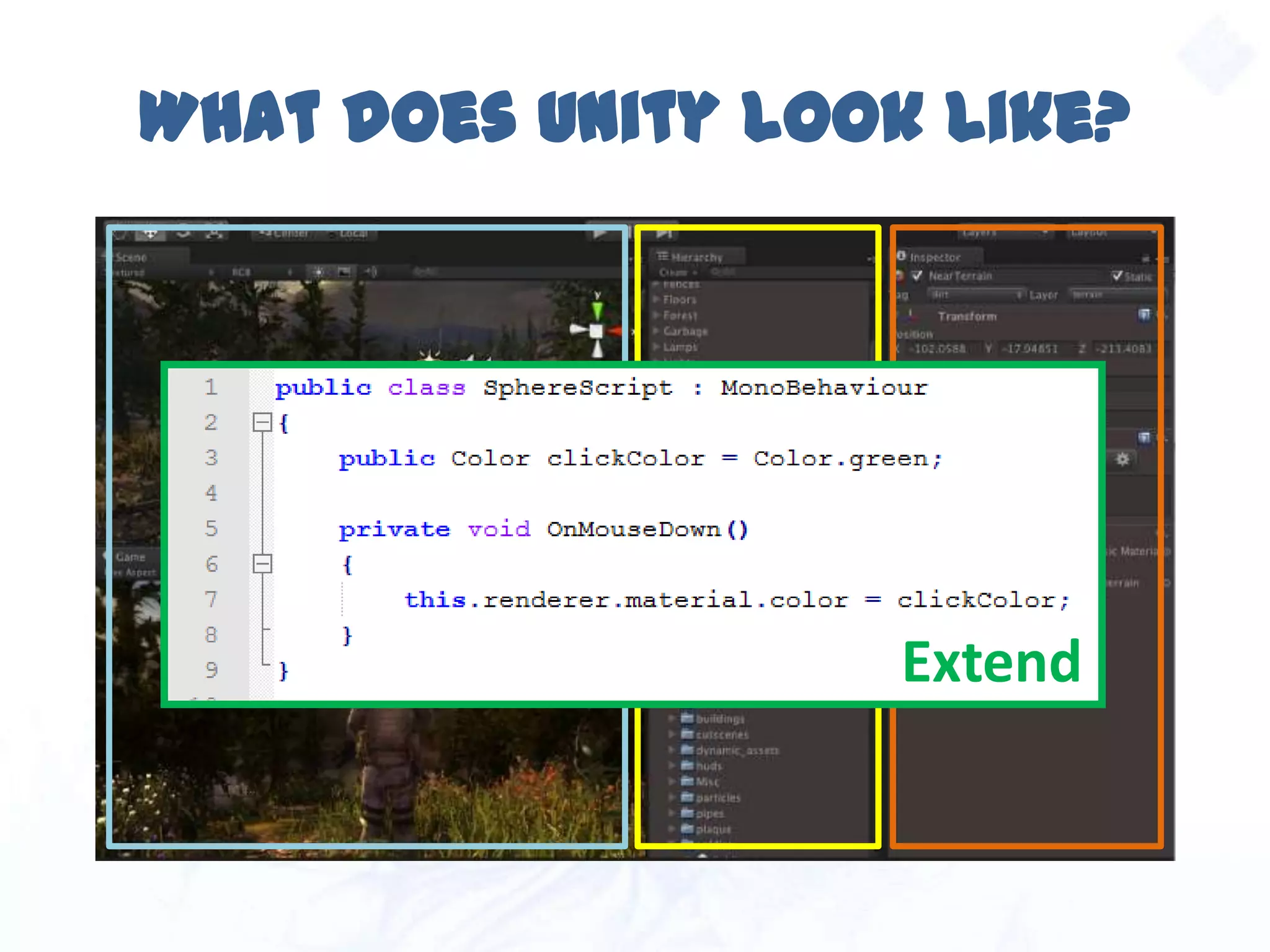The width and height of the screenshot is (1270, 952).
Task: Expand the Forest hierarchy item
Action: (x=655, y=315)
